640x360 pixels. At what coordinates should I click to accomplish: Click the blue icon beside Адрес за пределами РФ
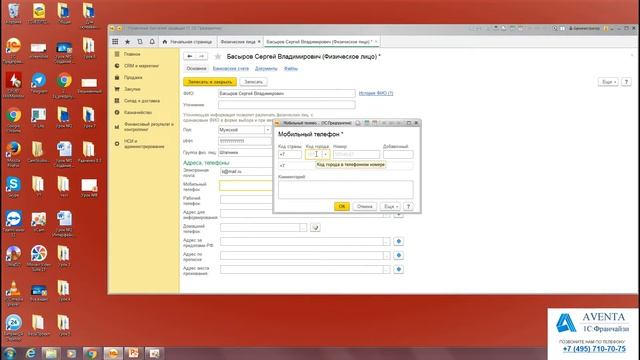[x=398, y=241]
